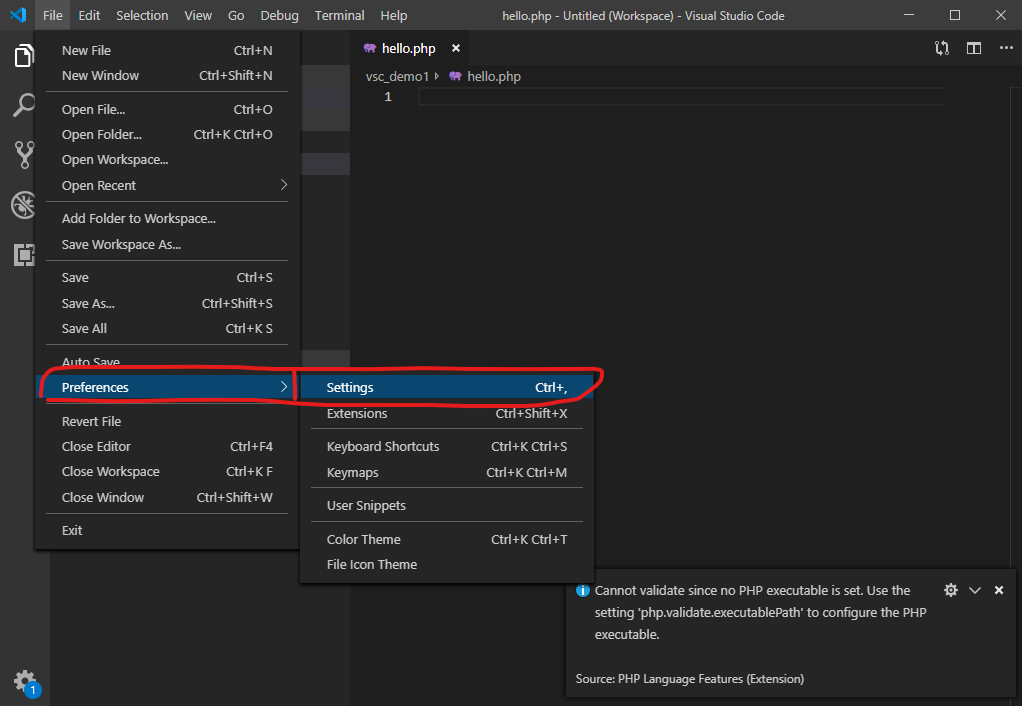
Task: Open the Selection menu
Action: click(142, 15)
